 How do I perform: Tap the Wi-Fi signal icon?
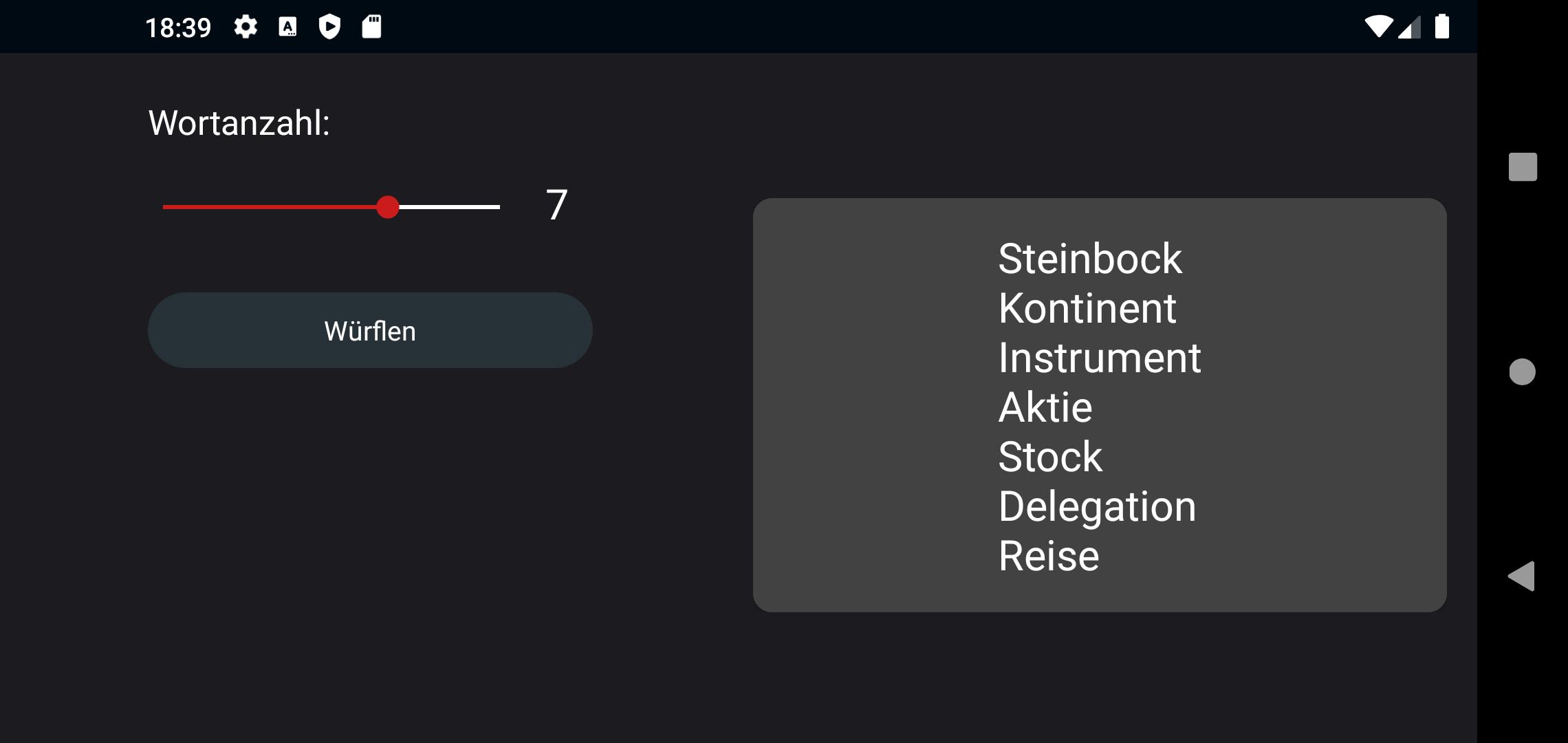pos(1378,28)
